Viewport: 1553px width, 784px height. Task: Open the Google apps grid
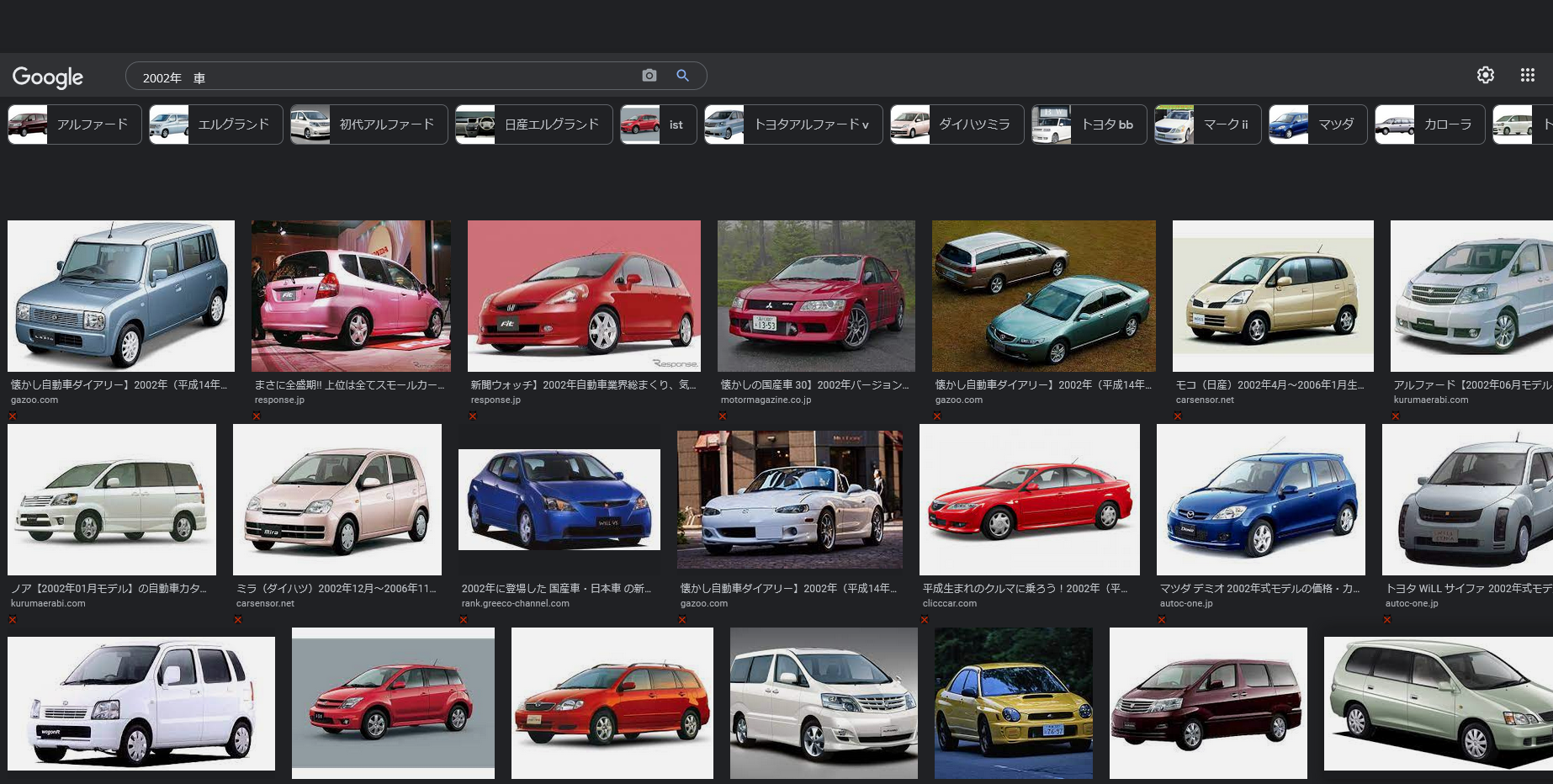point(1527,75)
